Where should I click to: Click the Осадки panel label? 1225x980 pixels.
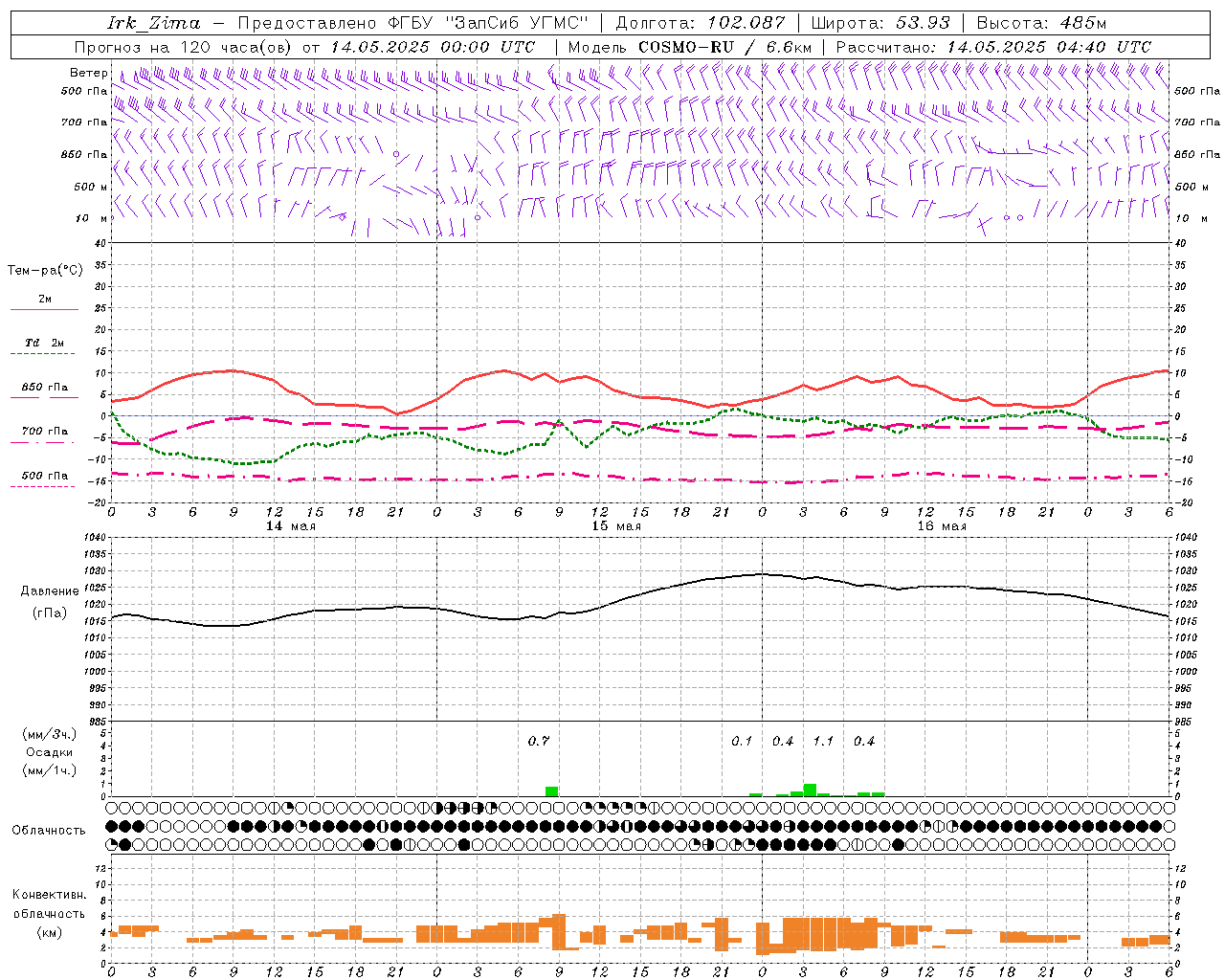tap(49, 752)
